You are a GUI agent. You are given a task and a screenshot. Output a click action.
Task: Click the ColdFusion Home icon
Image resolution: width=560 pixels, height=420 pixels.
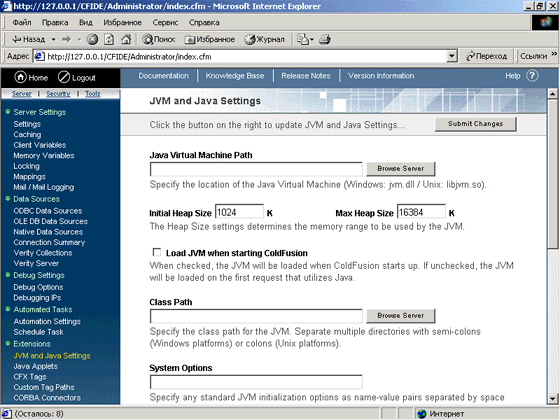tap(20, 77)
